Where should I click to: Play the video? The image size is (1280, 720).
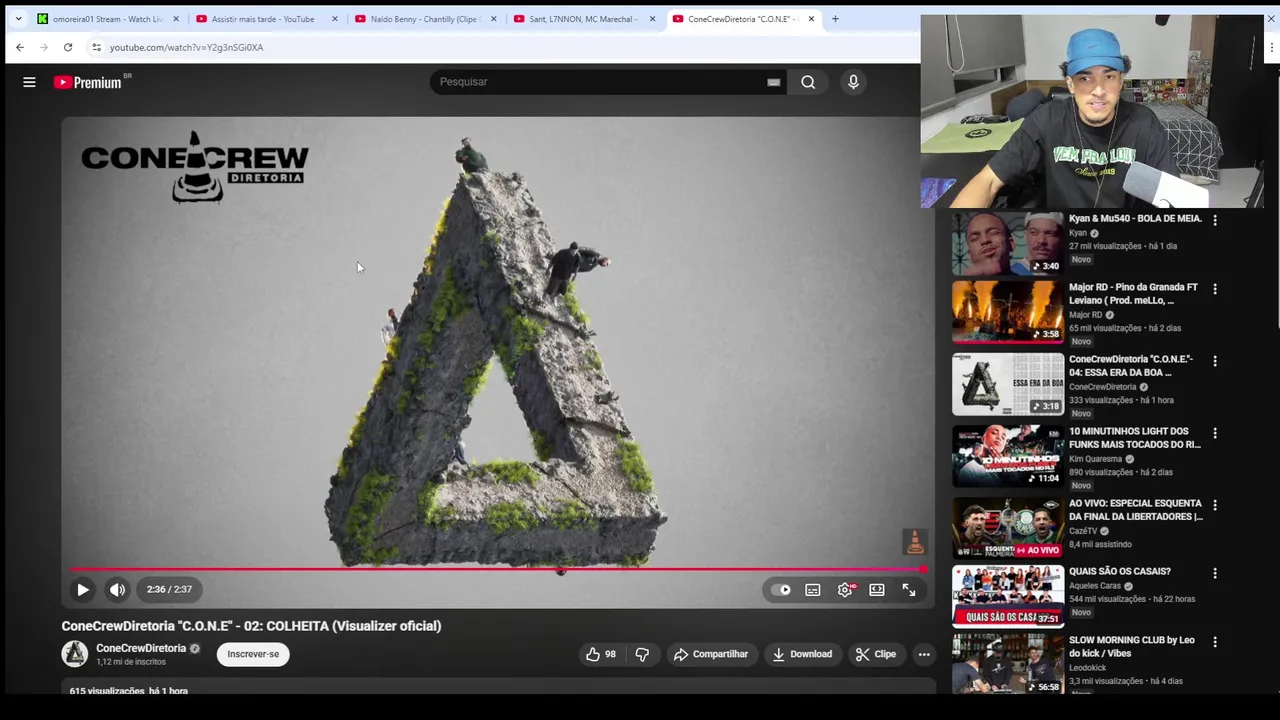click(x=83, y=590)
